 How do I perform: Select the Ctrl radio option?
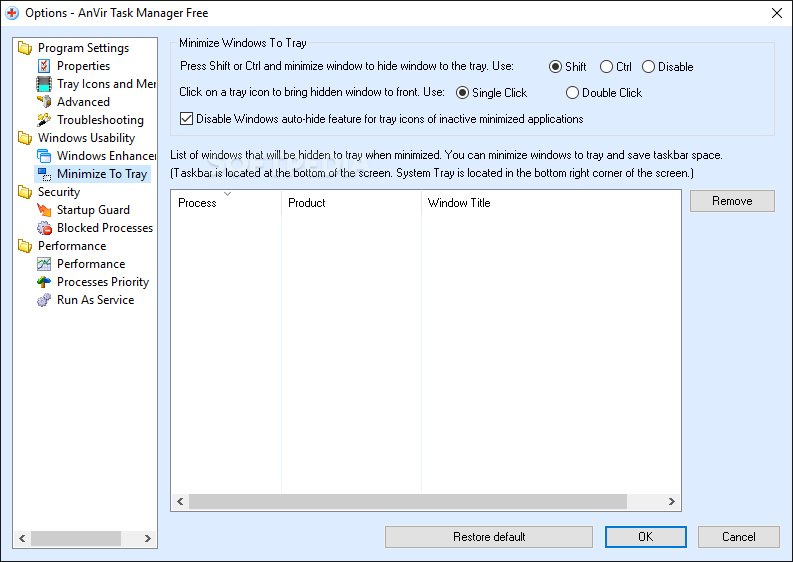coord(606,67)
